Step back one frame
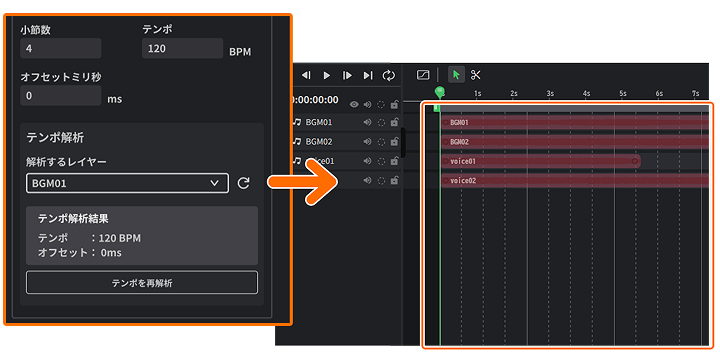The width and height of the screenshot is (720, 364). pos(306,75)
